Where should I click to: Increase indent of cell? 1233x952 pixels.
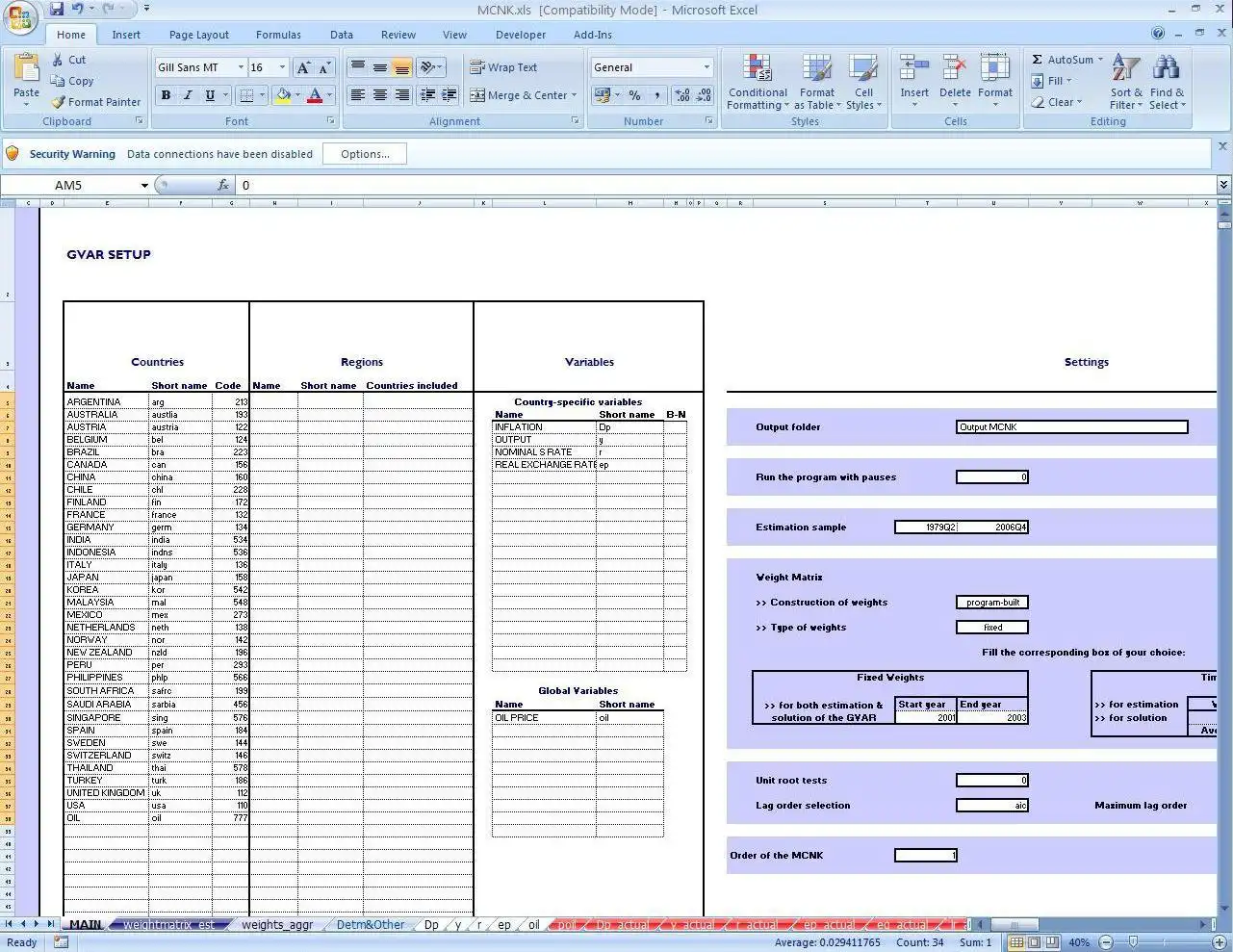[448, 95]
